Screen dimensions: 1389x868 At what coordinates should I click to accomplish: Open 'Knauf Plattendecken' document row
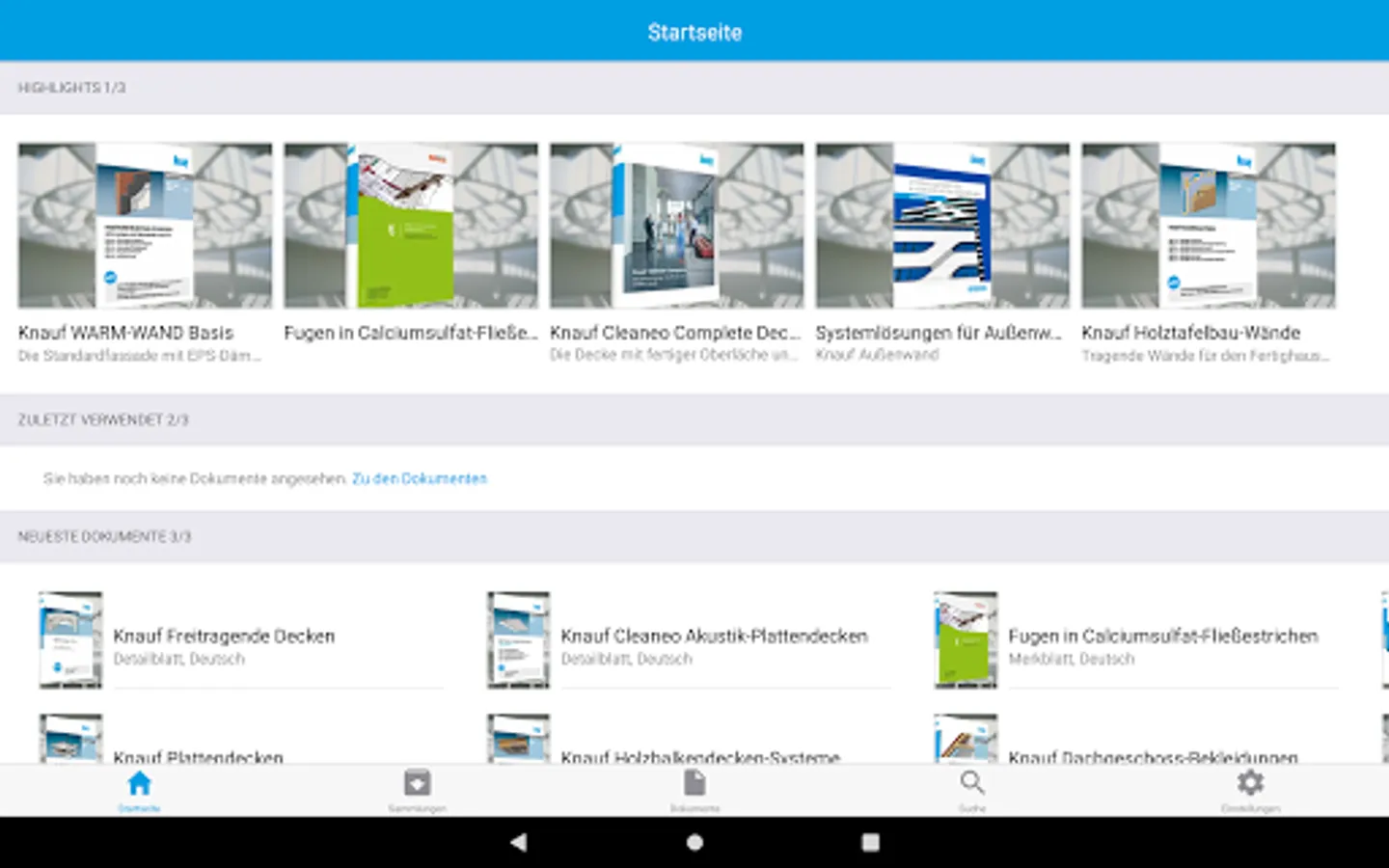tap(241, 740)
